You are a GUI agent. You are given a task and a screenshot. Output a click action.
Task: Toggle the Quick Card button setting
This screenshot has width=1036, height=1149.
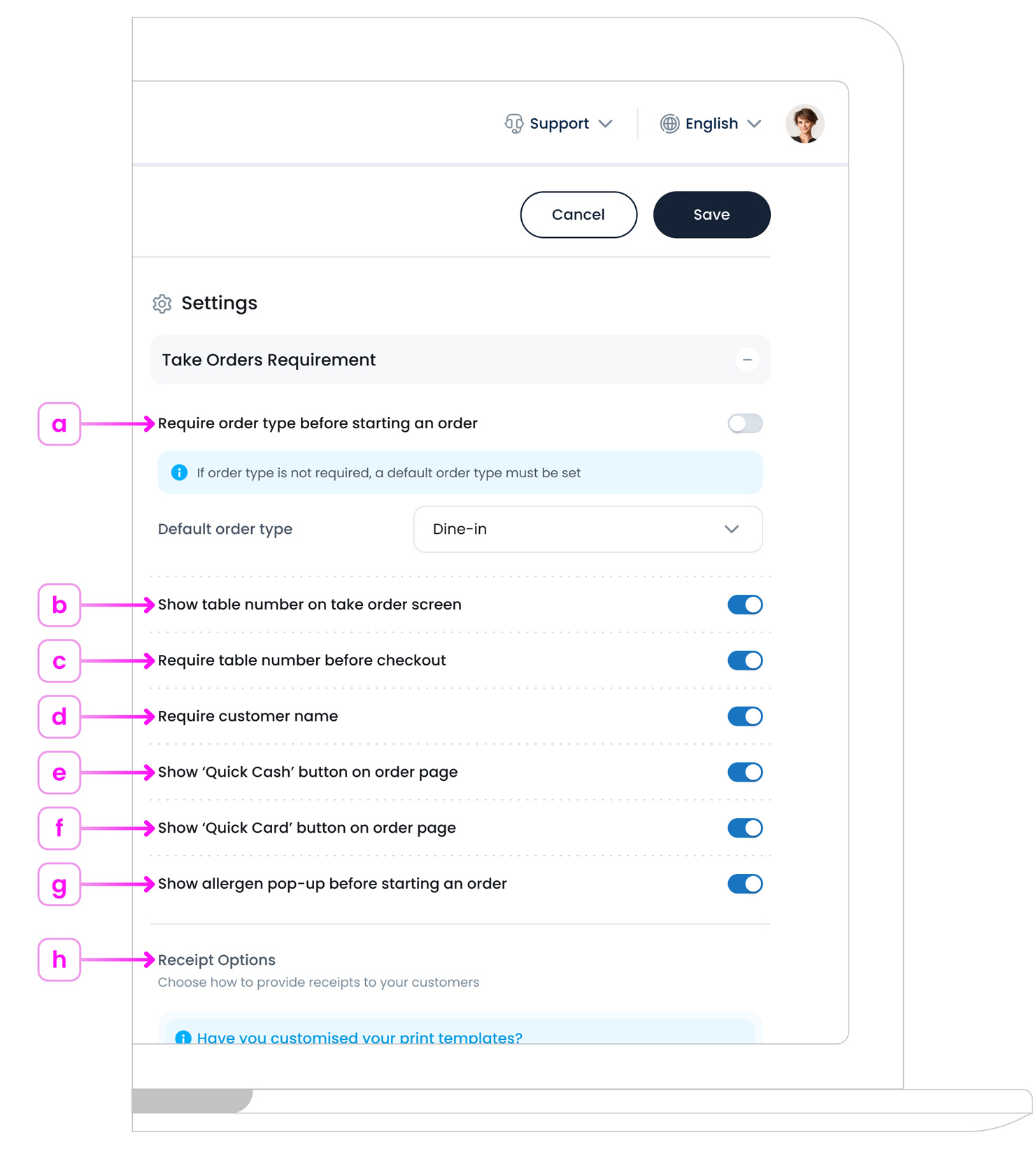click(744, 829)
